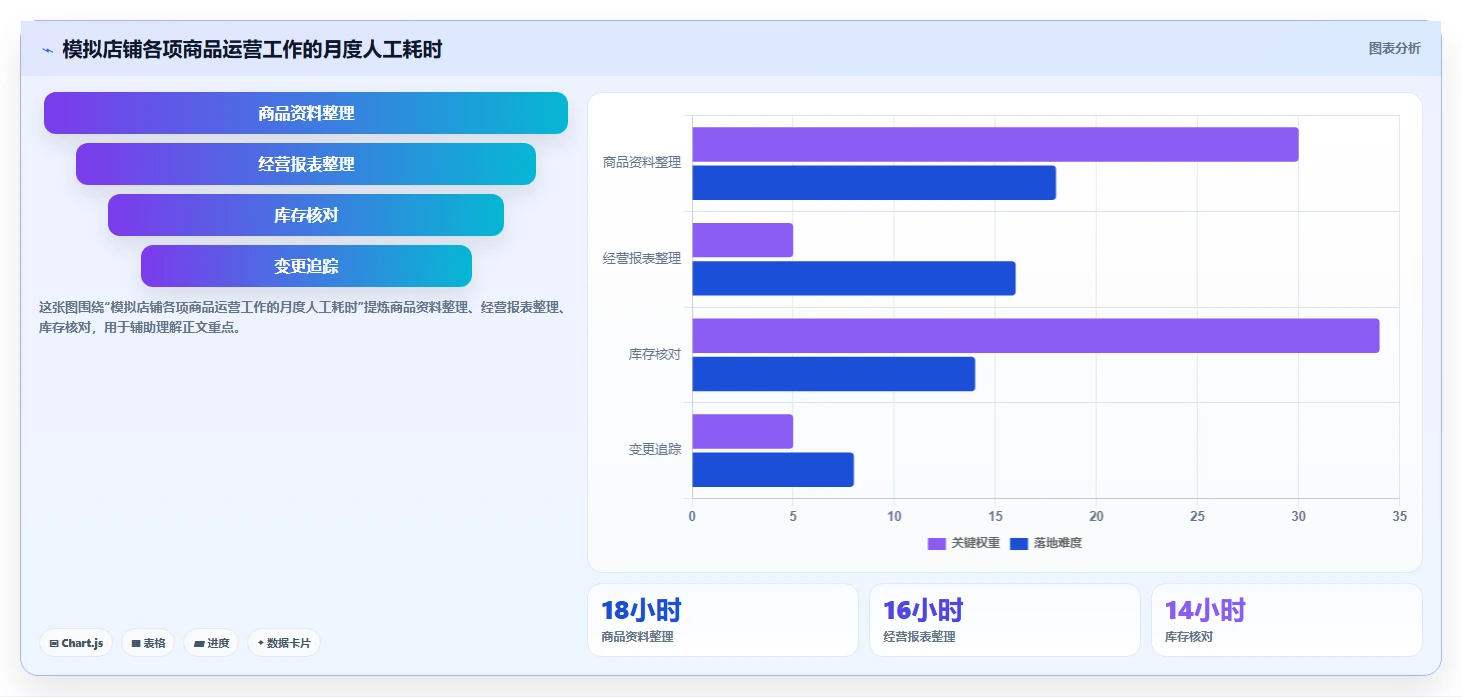Viewport: 1462px width, 697px height.
Task: Click the x-axis tick label 0
Action: pyautogui.click(x=692, y=516)
